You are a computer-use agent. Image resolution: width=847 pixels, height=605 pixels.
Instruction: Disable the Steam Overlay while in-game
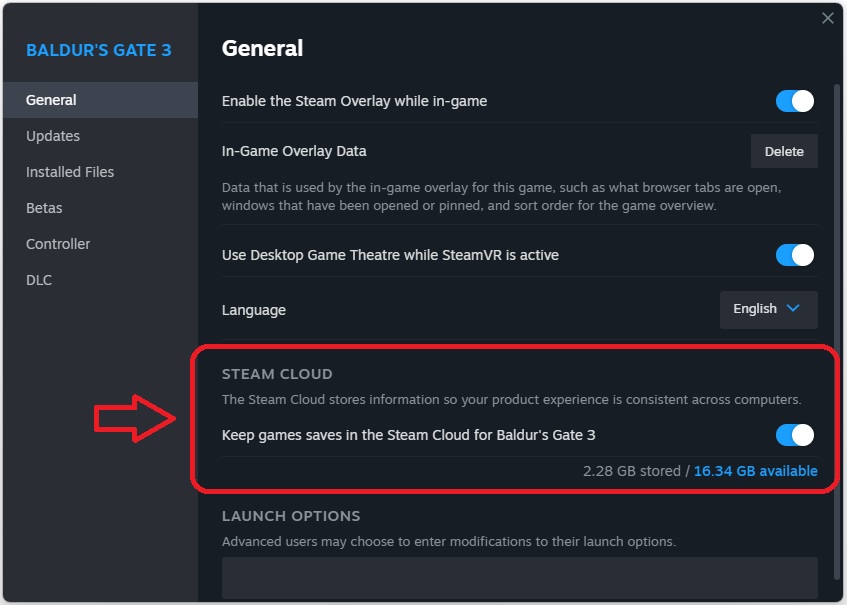[795, 101]
